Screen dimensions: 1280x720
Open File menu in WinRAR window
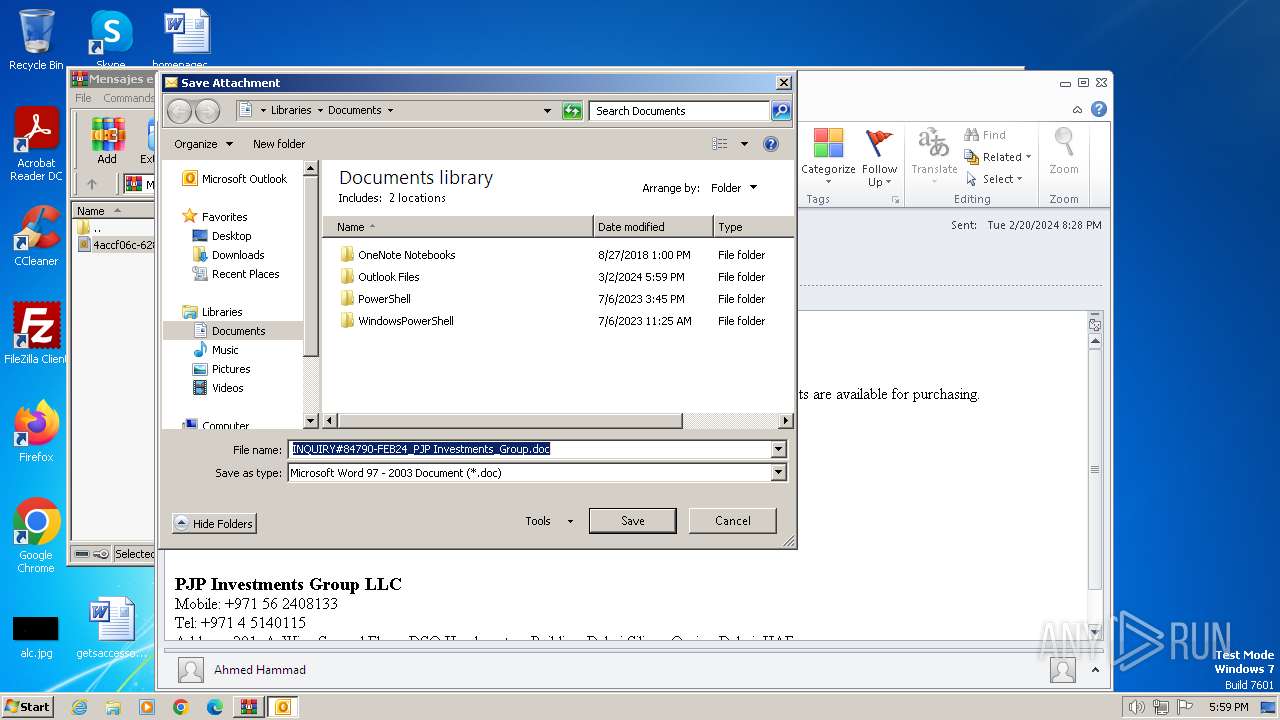click(84, 98)
